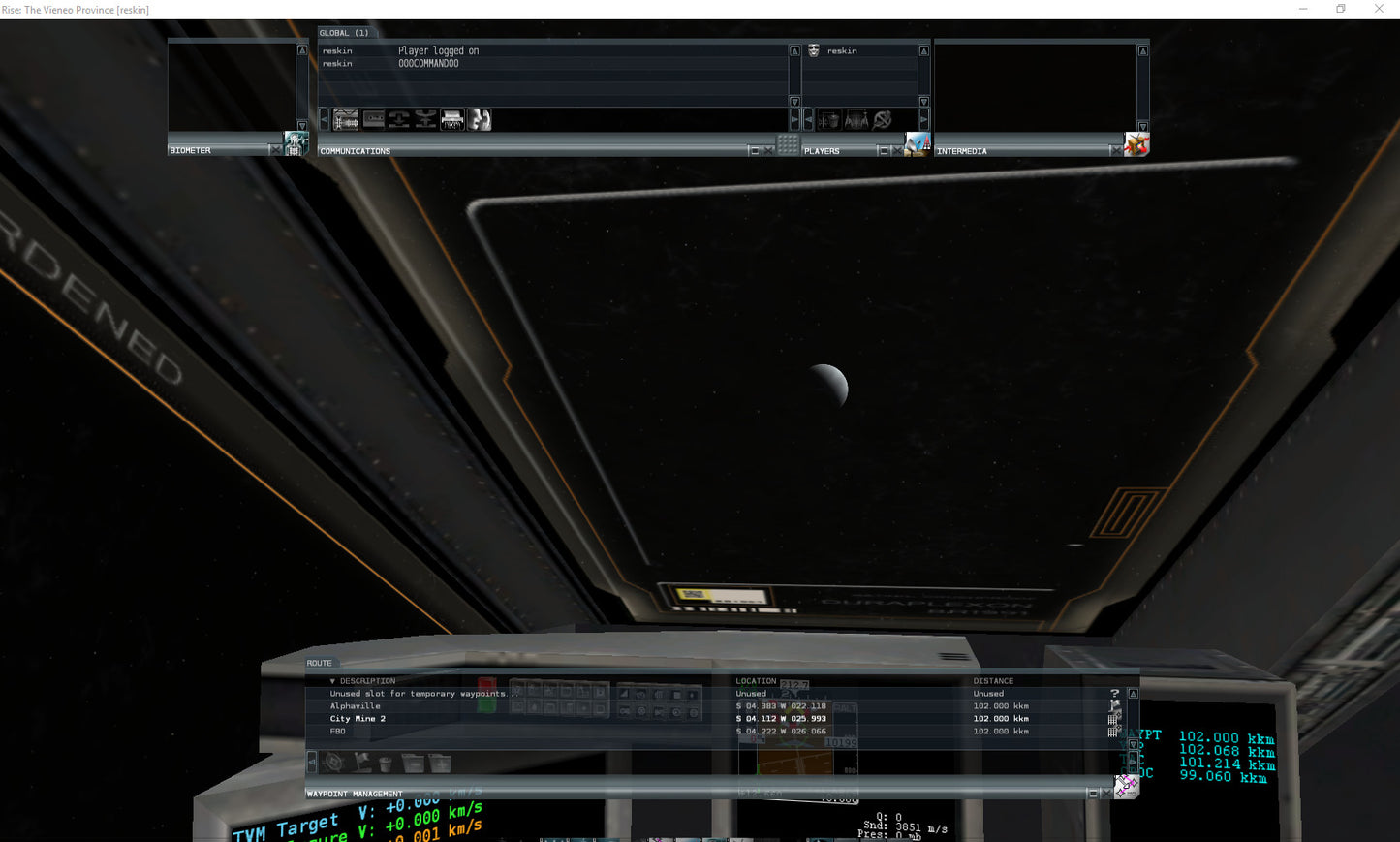Click the Players panel icon
The width and height of the screenshot is (1400, 842).
tap(917, 144)
